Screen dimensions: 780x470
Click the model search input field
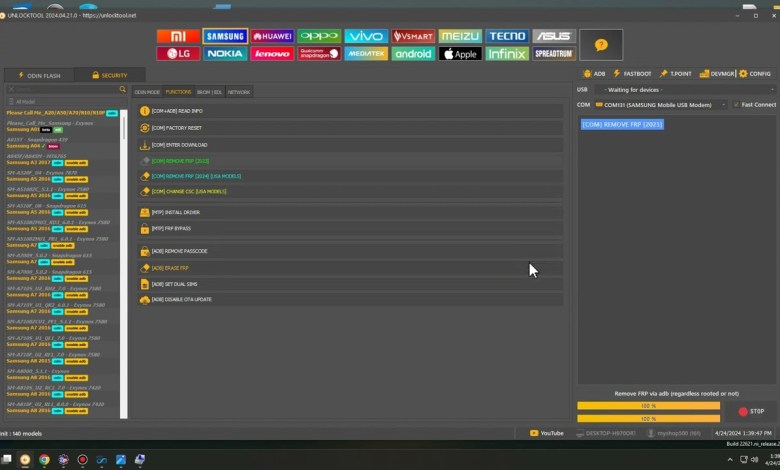(x=62, y=89)
